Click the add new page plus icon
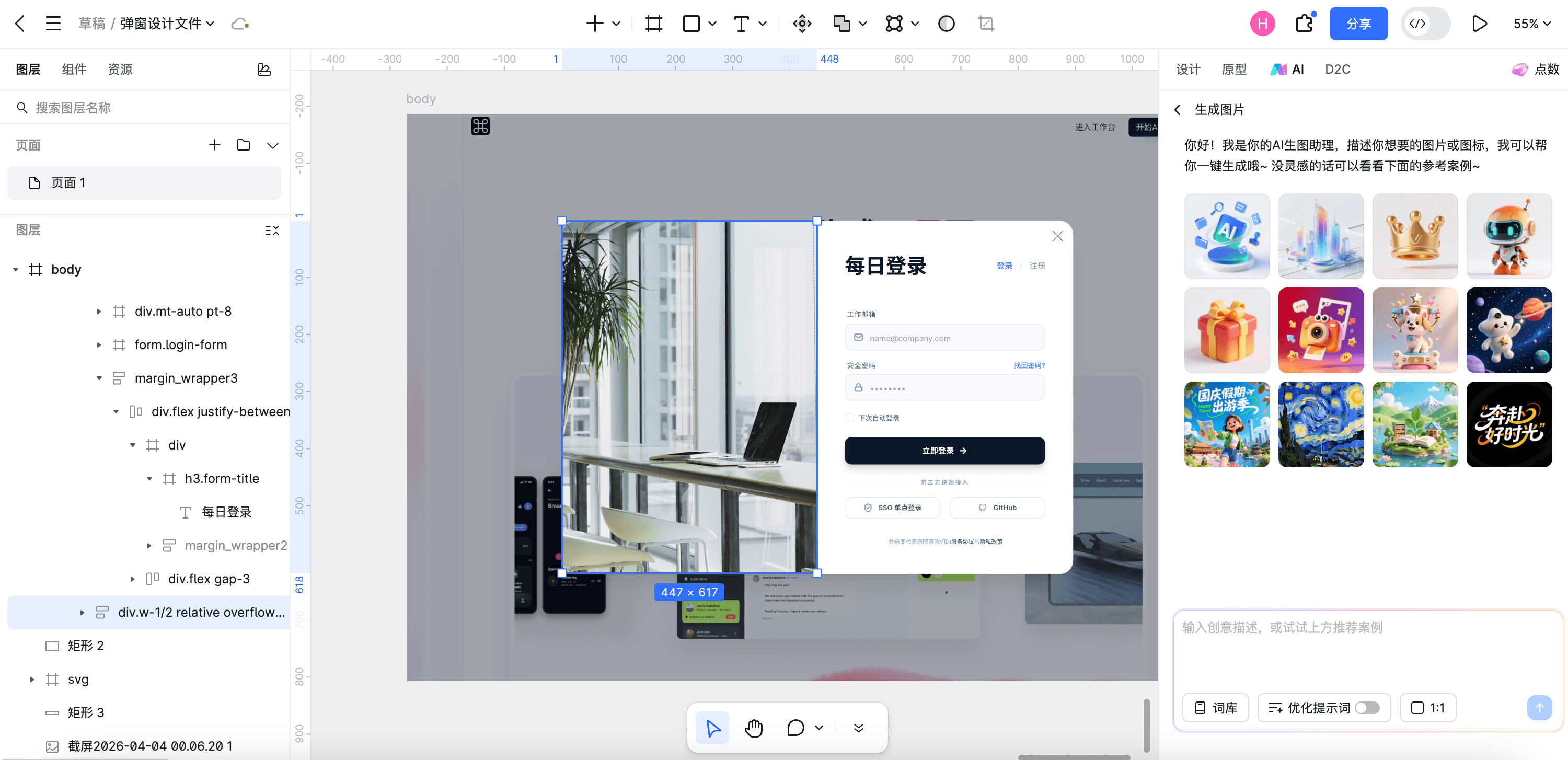1568x760 pixels. [214, 145]
